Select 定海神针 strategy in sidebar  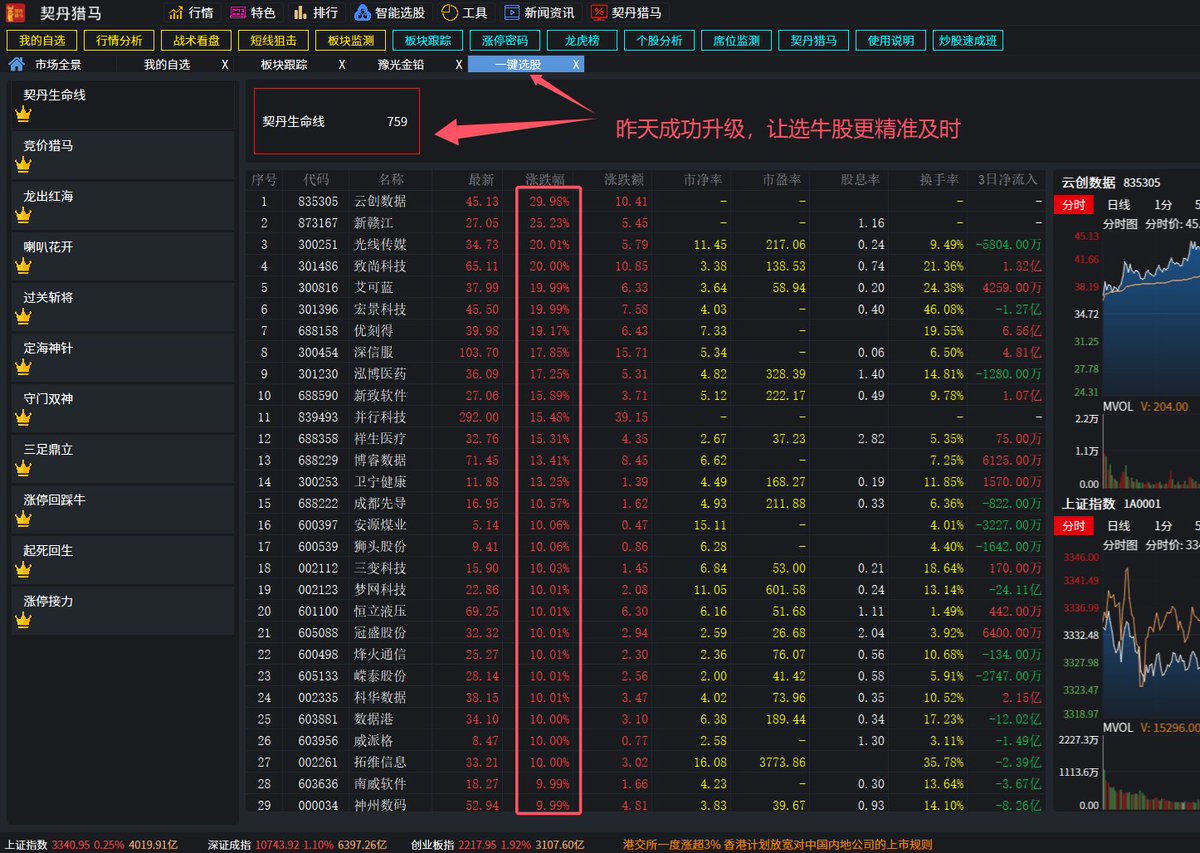122,357
